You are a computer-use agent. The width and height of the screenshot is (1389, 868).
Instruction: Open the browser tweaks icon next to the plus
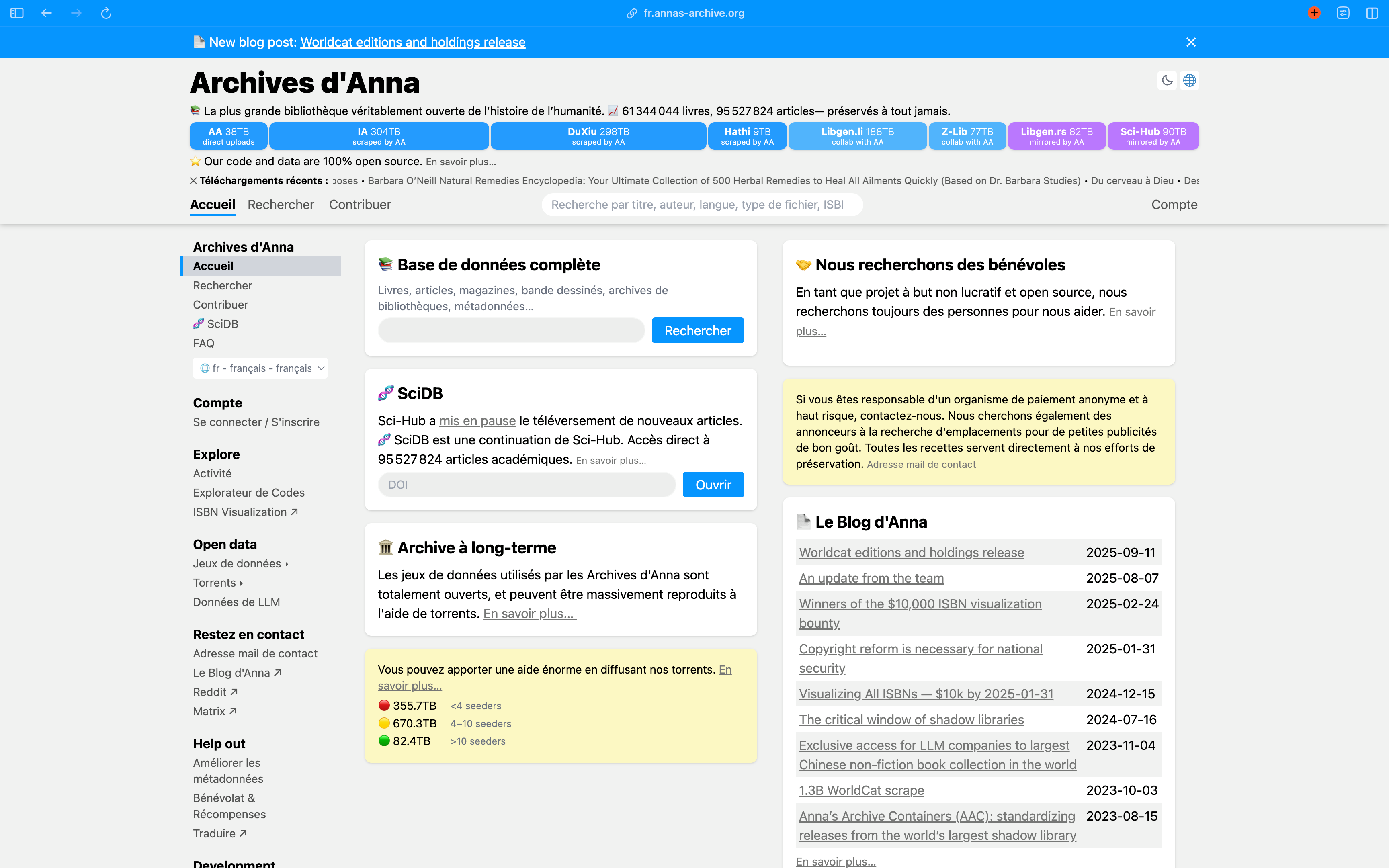click(1343, 13)
